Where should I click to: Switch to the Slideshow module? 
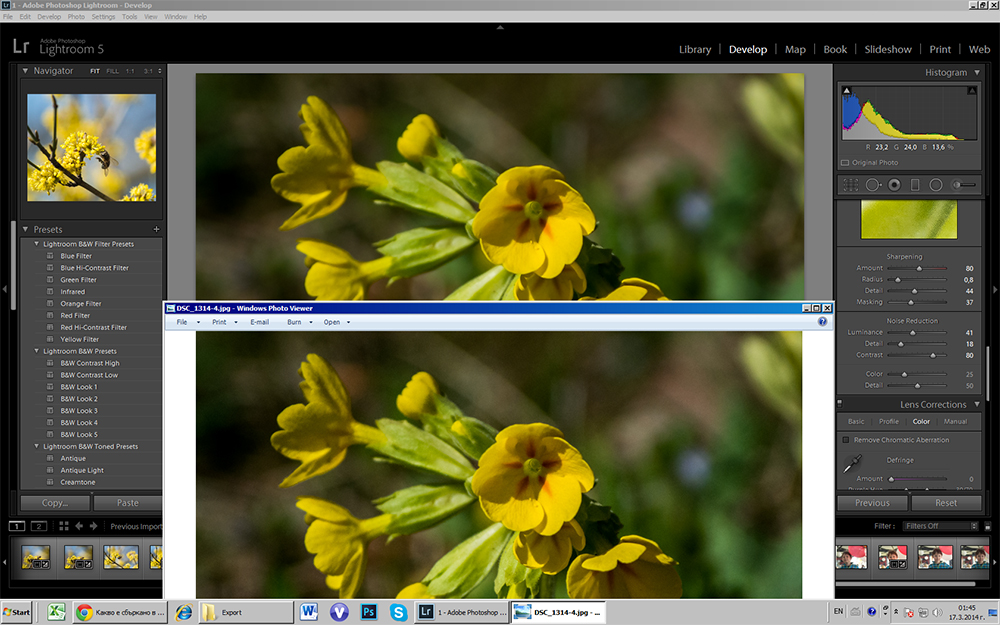(x=888, y=49)
